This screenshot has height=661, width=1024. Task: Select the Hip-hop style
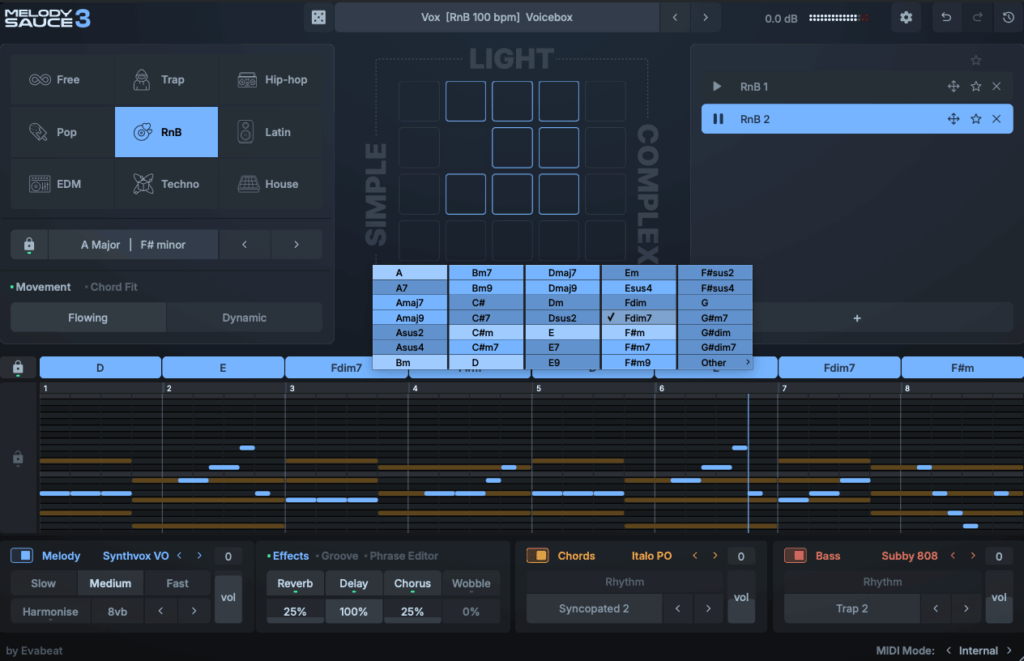270,80
